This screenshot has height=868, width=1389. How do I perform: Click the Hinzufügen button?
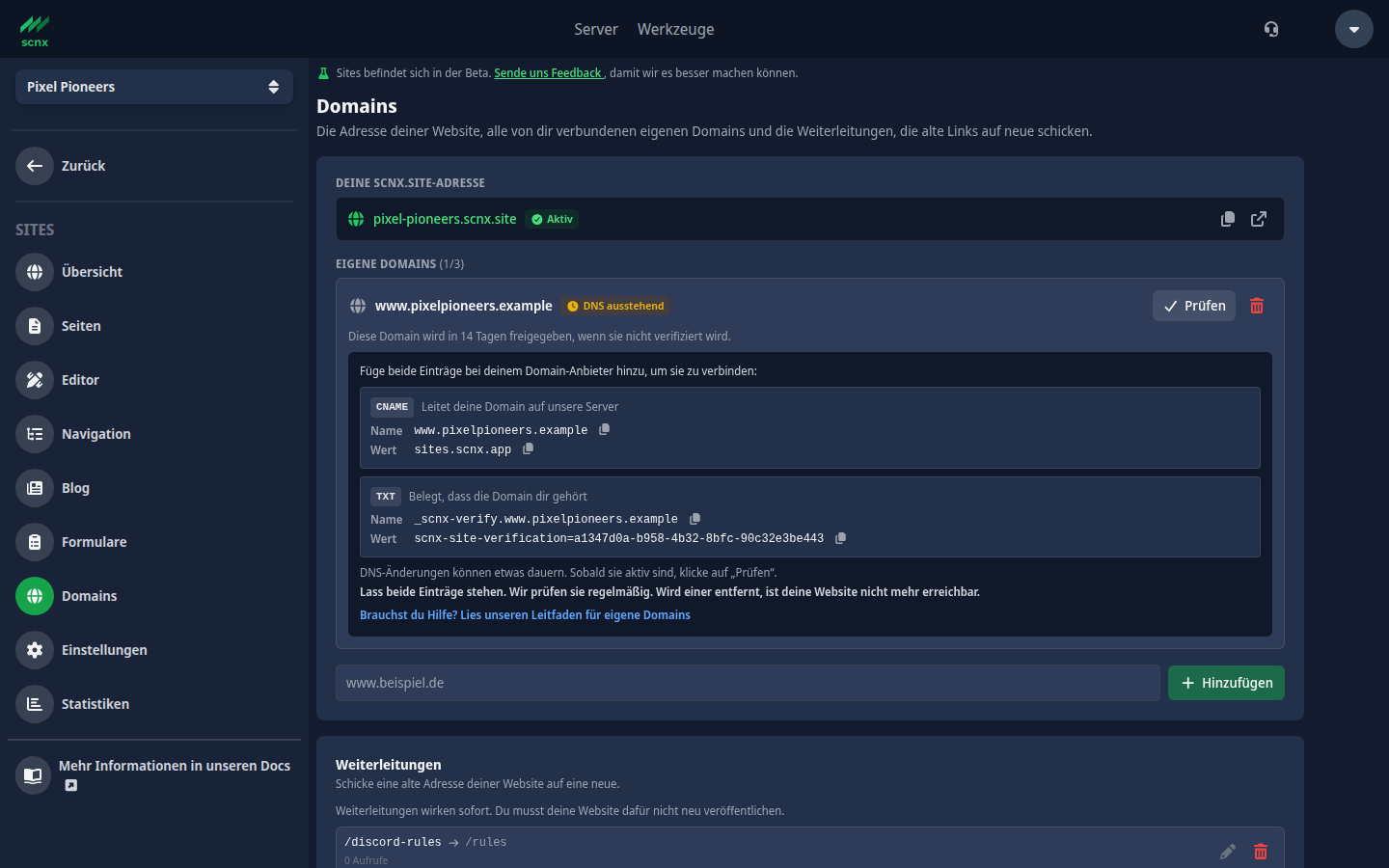pos(1226,683)
